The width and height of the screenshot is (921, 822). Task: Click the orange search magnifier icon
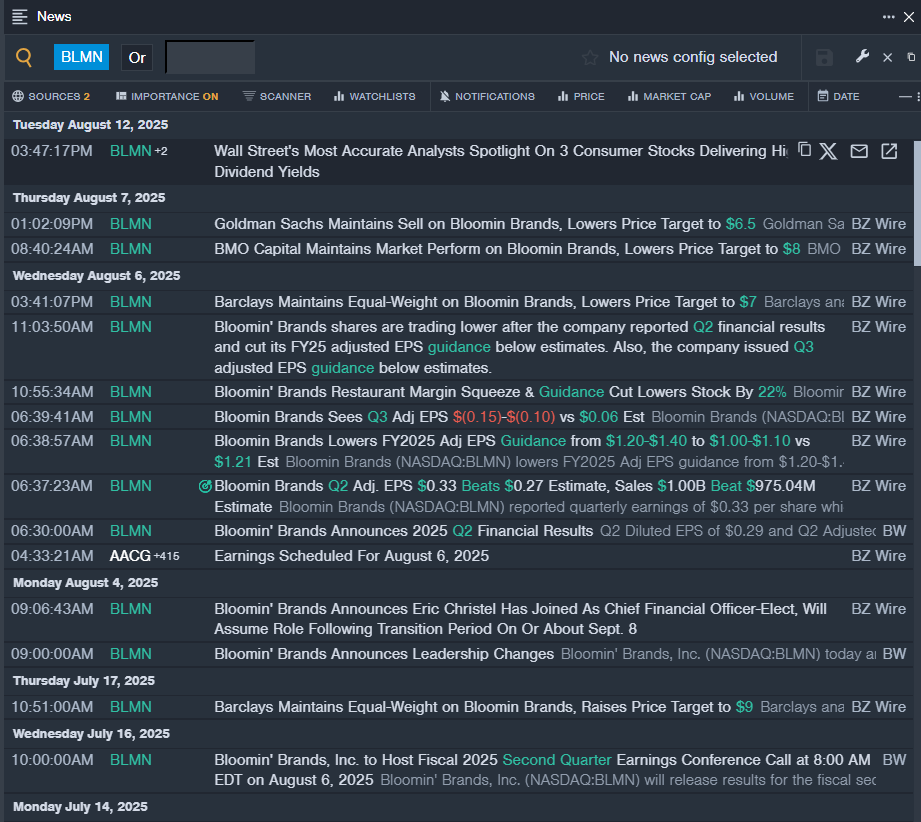pyautogui.click(x=23, y=57)
